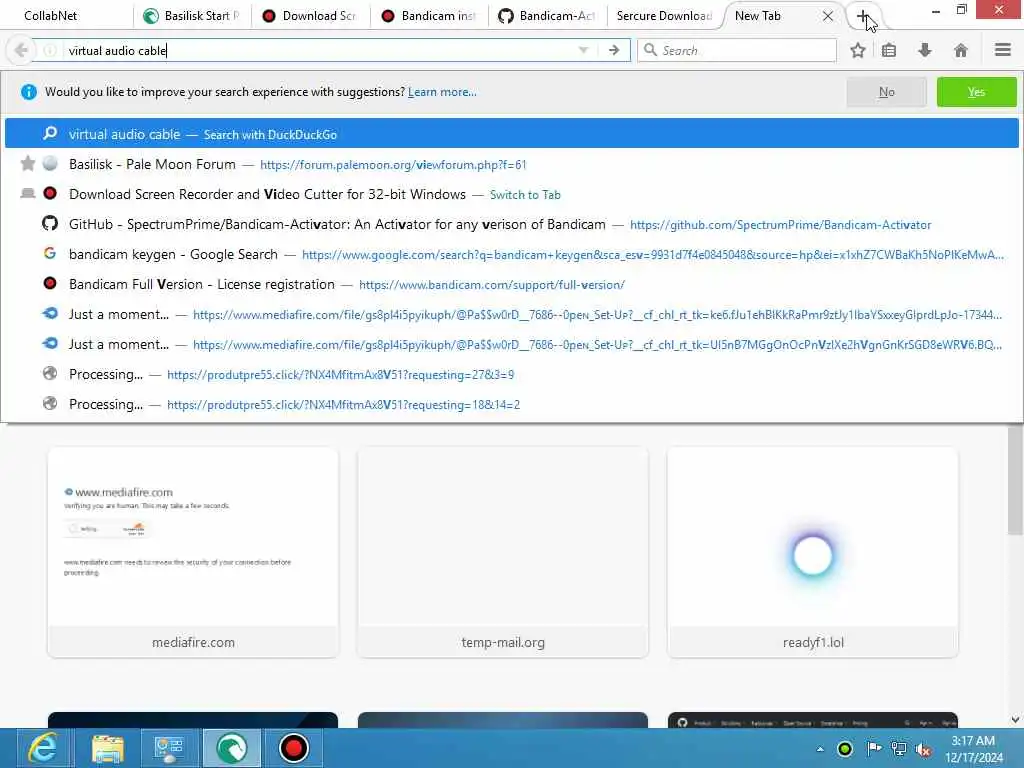
Task: Click the back arrow navigation button
Action: 21,50
